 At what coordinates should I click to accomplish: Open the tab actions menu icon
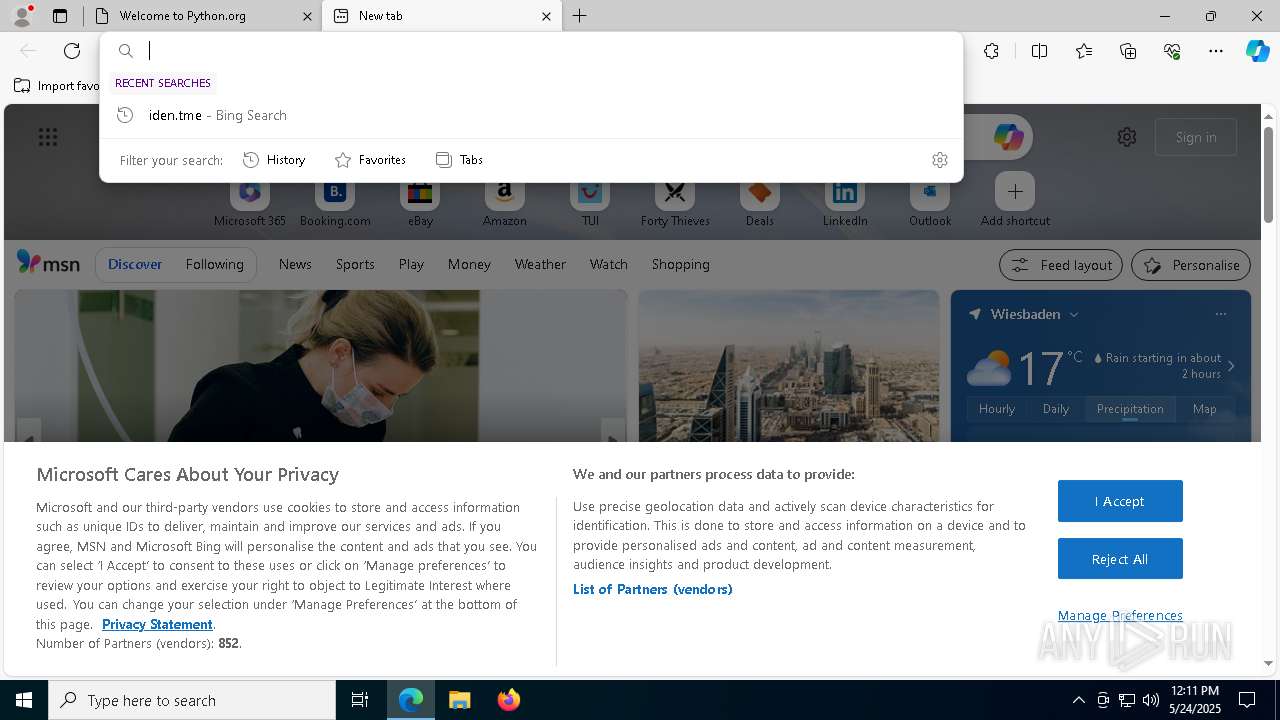click(60, 16)
